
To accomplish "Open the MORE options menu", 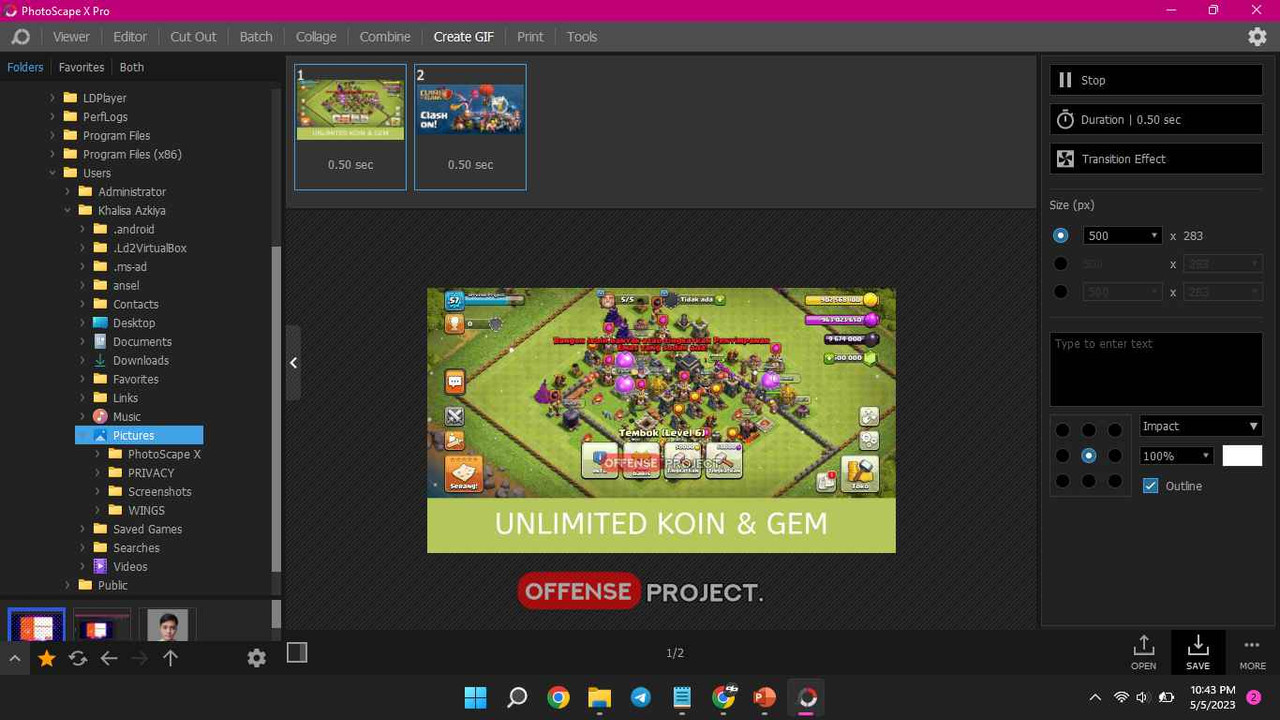I will click(1252, 652).
